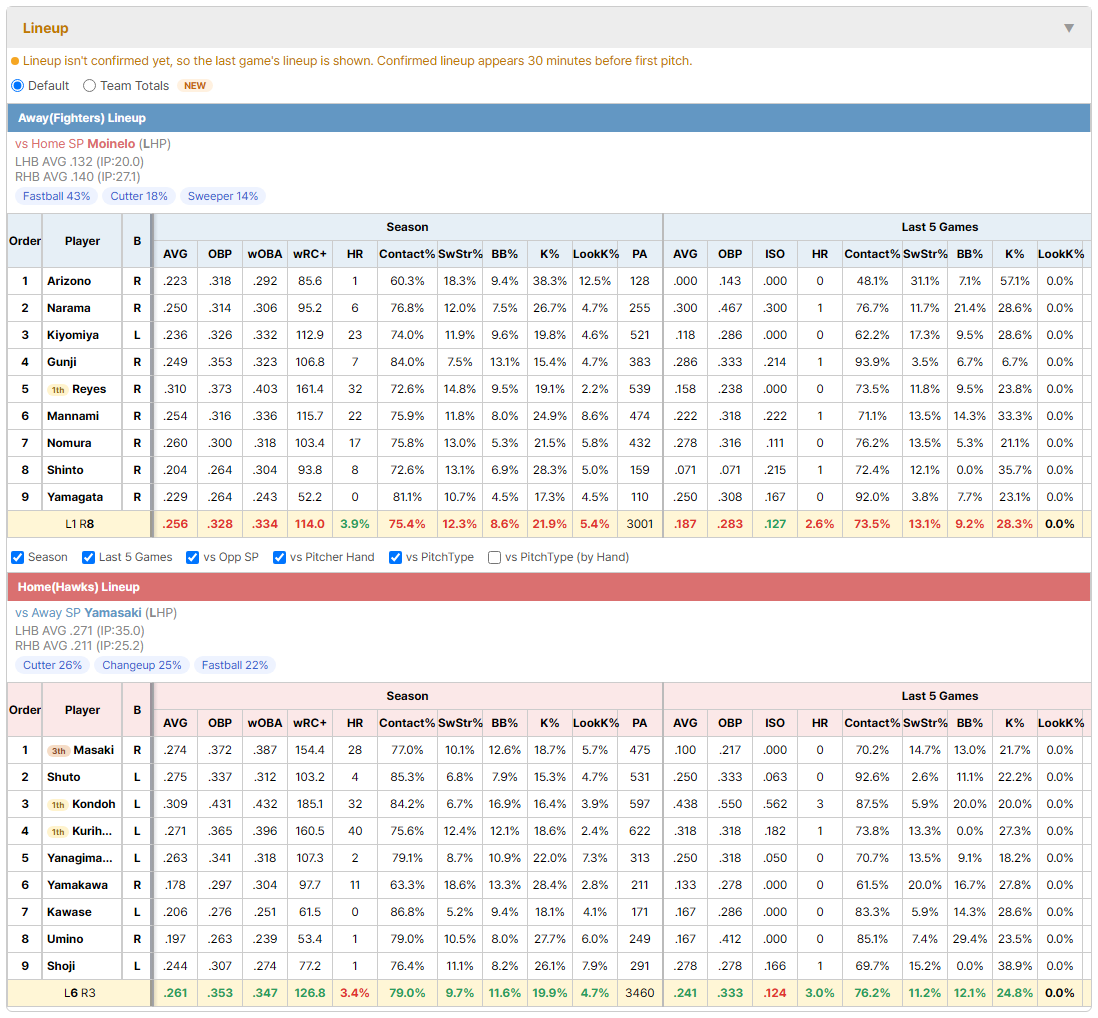
Task: Click the 3th badge next to Masaki
Action: coord(59,751)
